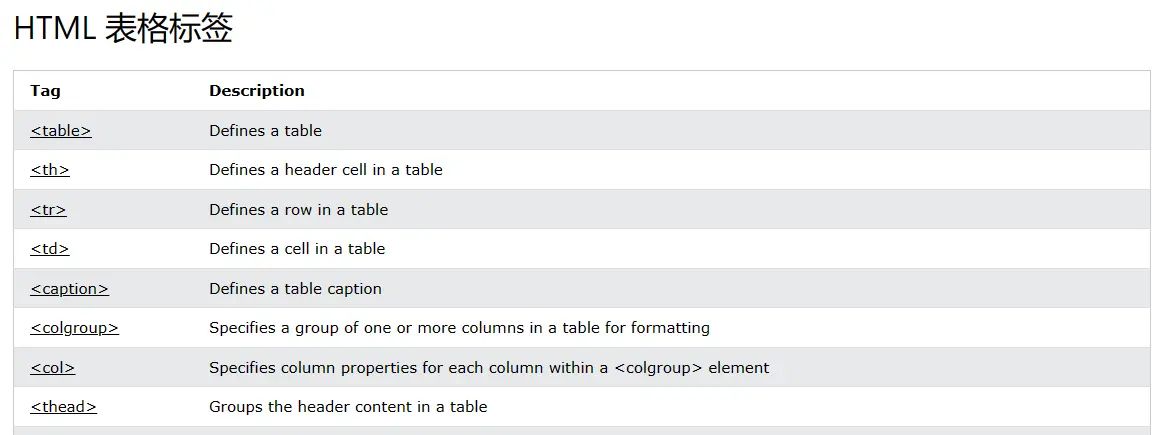Follow the <tr> tag link
Screen dimensions: 1157x435
point(48,210)
